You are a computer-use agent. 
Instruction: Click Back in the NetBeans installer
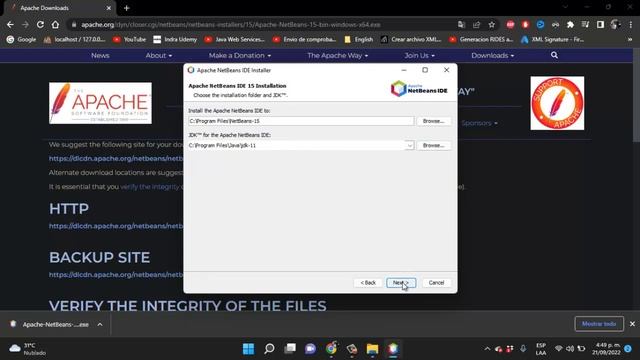click(368, 282)
